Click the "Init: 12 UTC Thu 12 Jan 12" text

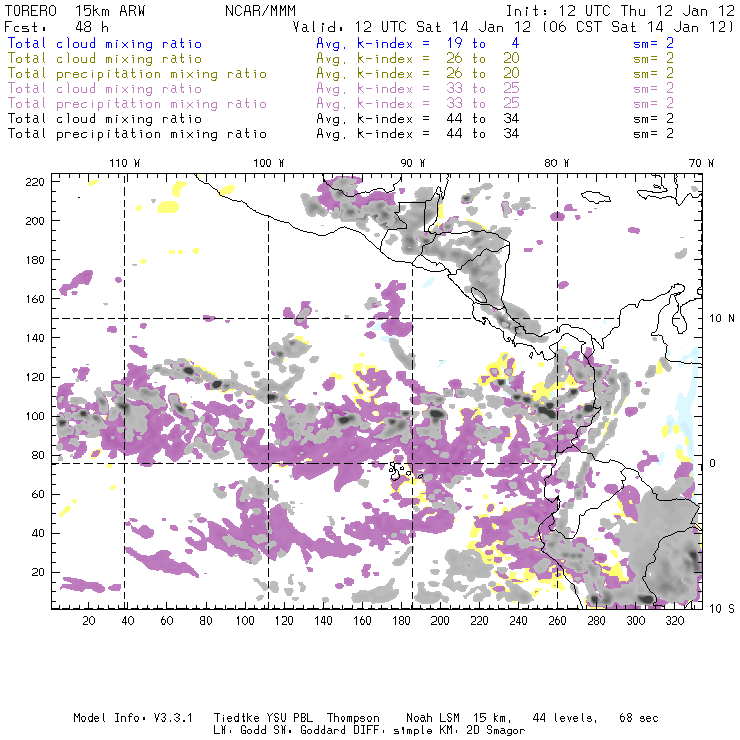pos(620,11)
